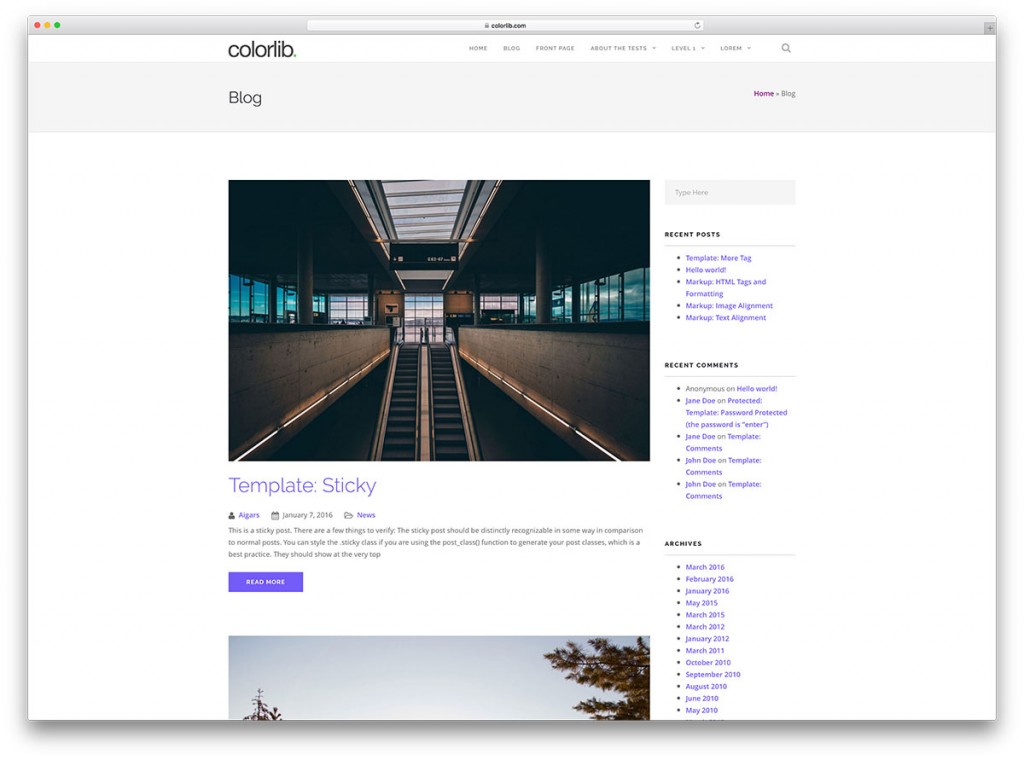This screenshot has width=1024, height=760.
Task: Click the calendar icon next to January 7, 2016
Action: (277, 515)
